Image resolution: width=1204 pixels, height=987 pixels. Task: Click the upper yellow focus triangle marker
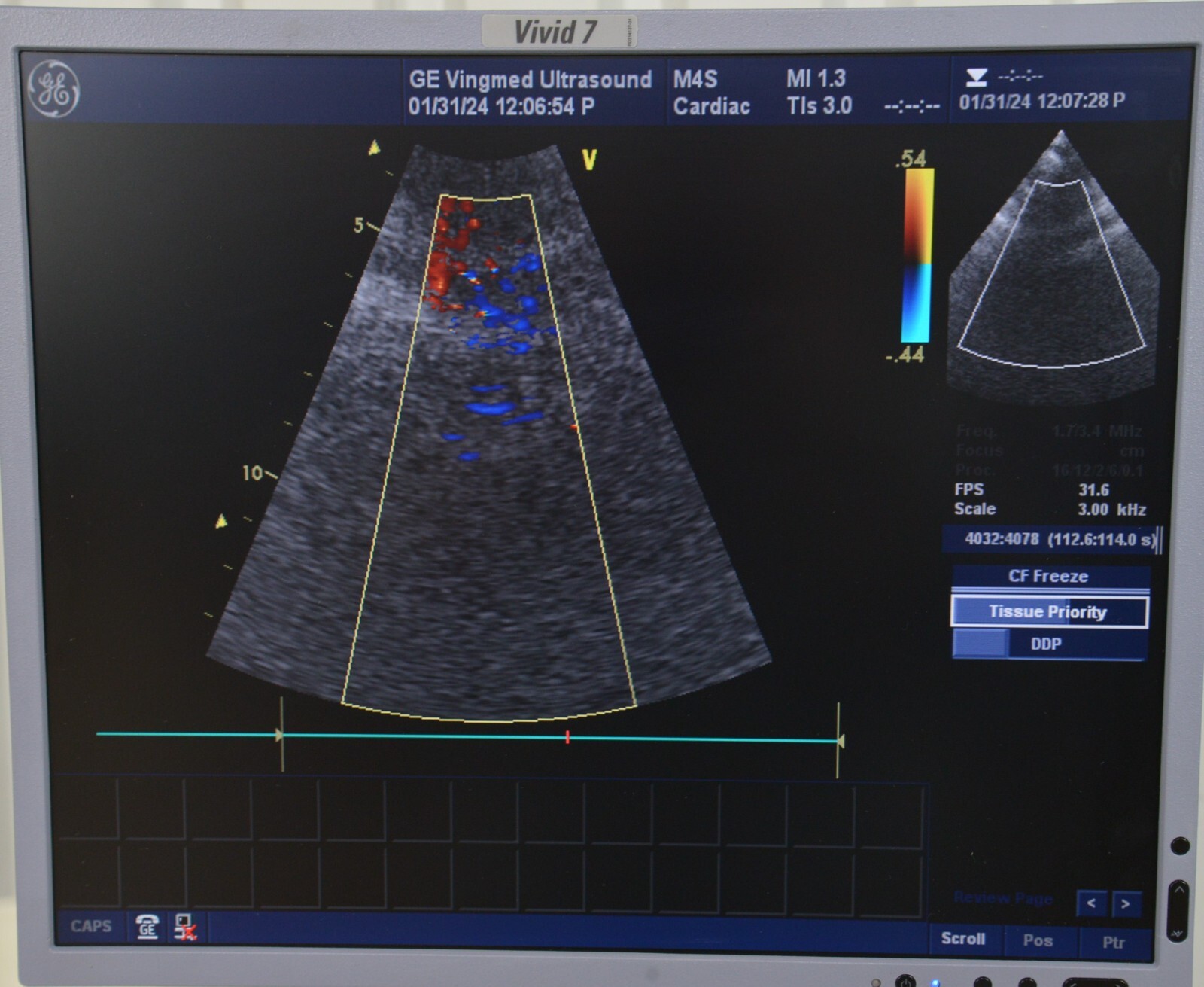click(374, 148)
